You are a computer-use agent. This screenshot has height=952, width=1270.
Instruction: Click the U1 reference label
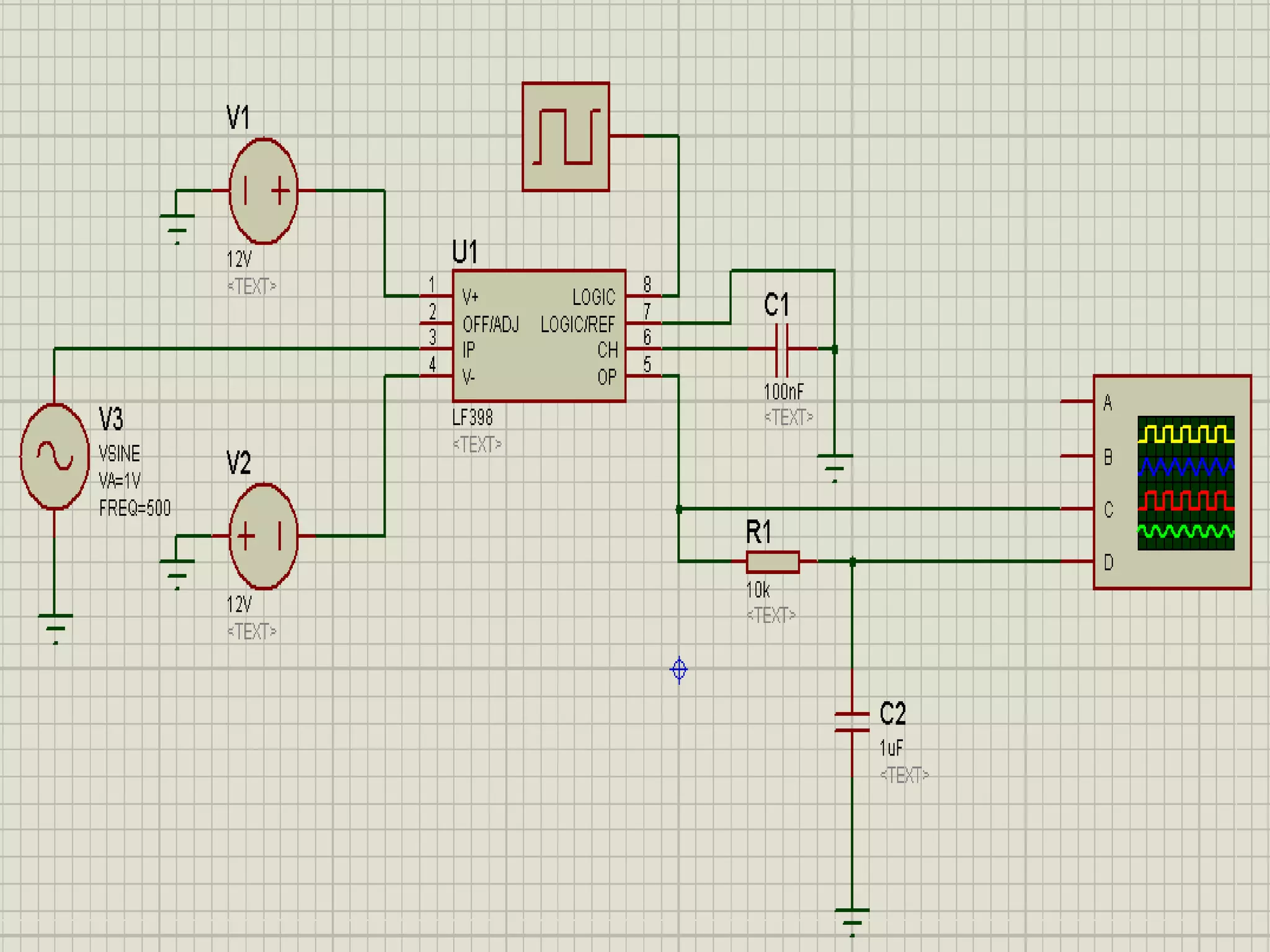tap(465, 252)
